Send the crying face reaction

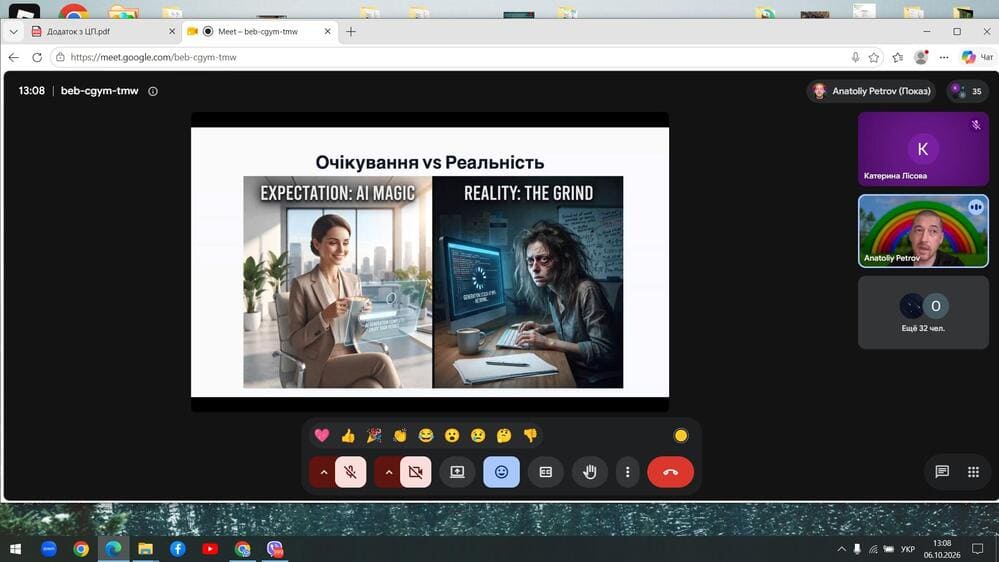pos(478,435)
